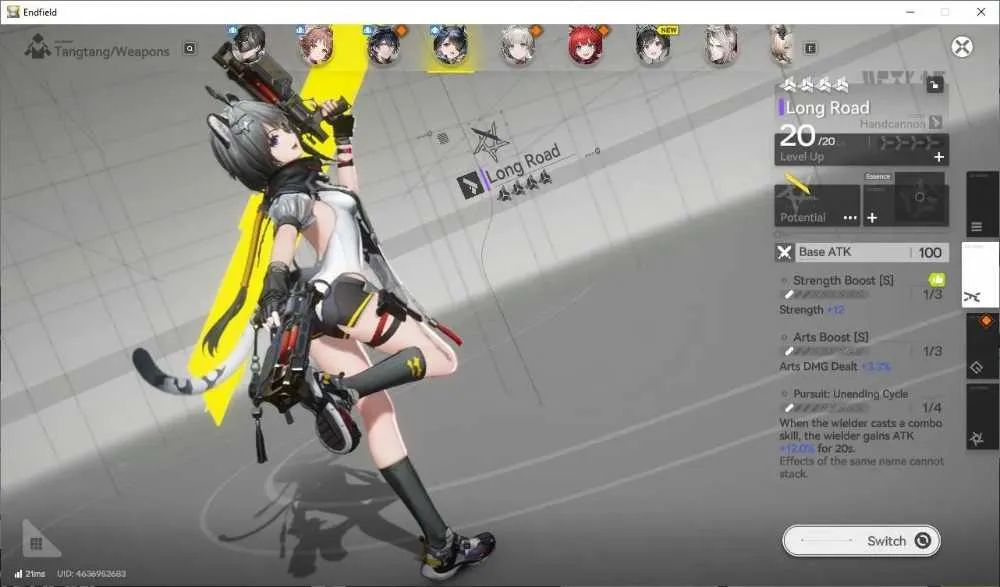The width and height of the screenshot is (1000, 587).
Task: Open the bottom side tab with pinwheel icon
Action: (982, 416)
